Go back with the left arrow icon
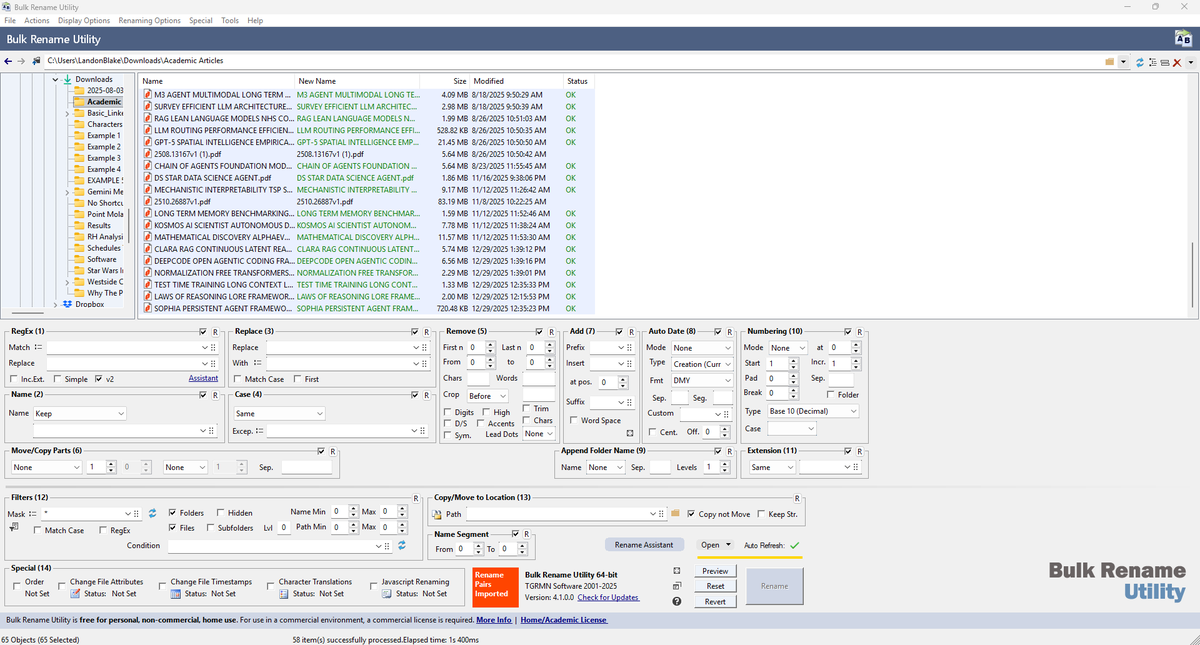 [9, 62]
